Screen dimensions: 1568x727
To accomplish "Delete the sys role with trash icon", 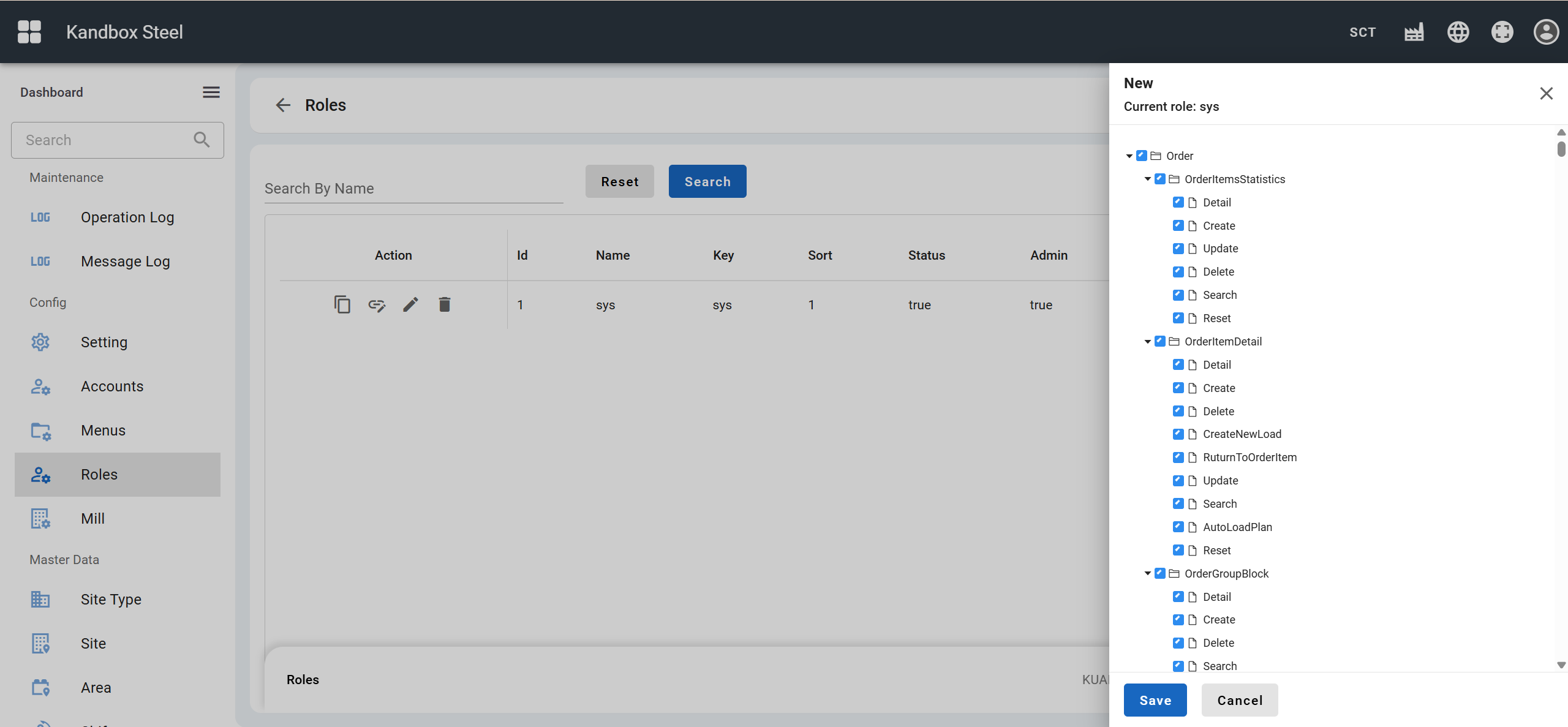I will 445,304.
